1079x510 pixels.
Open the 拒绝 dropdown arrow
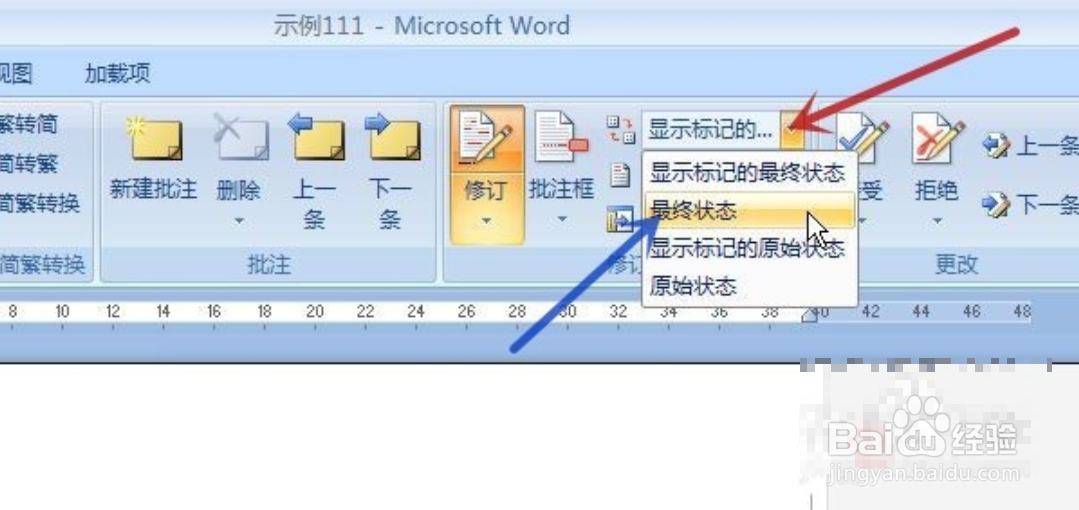(937, 222)
